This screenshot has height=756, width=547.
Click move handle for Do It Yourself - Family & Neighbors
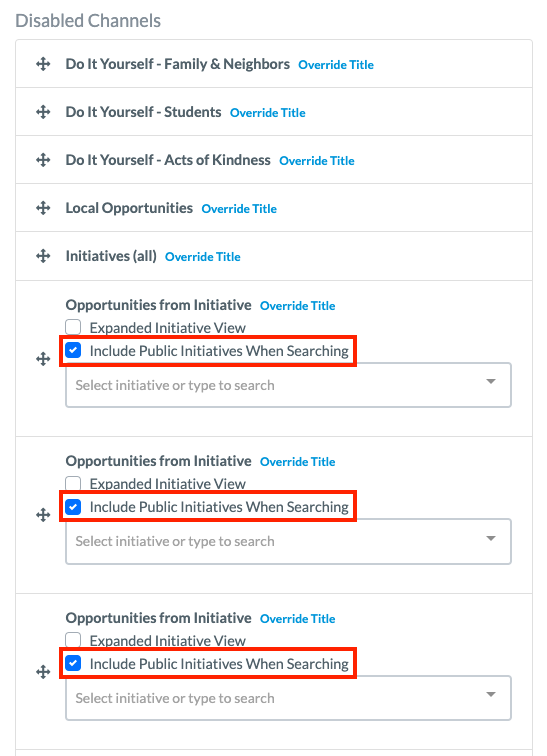point(43,64)
